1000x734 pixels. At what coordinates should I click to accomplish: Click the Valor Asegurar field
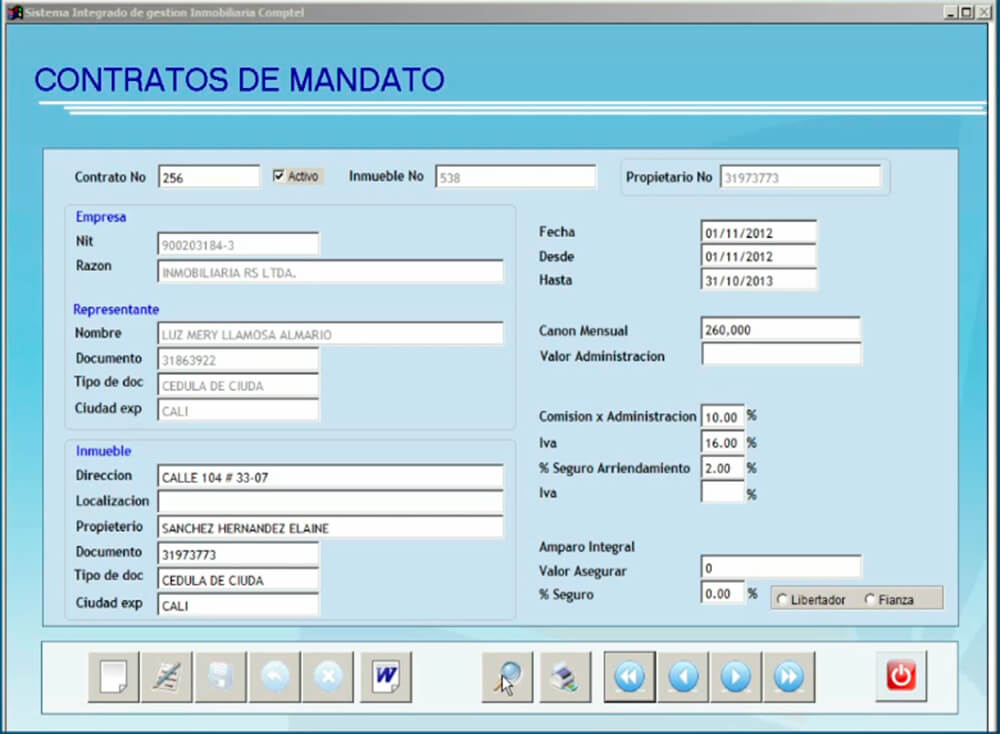pos(780,568)
